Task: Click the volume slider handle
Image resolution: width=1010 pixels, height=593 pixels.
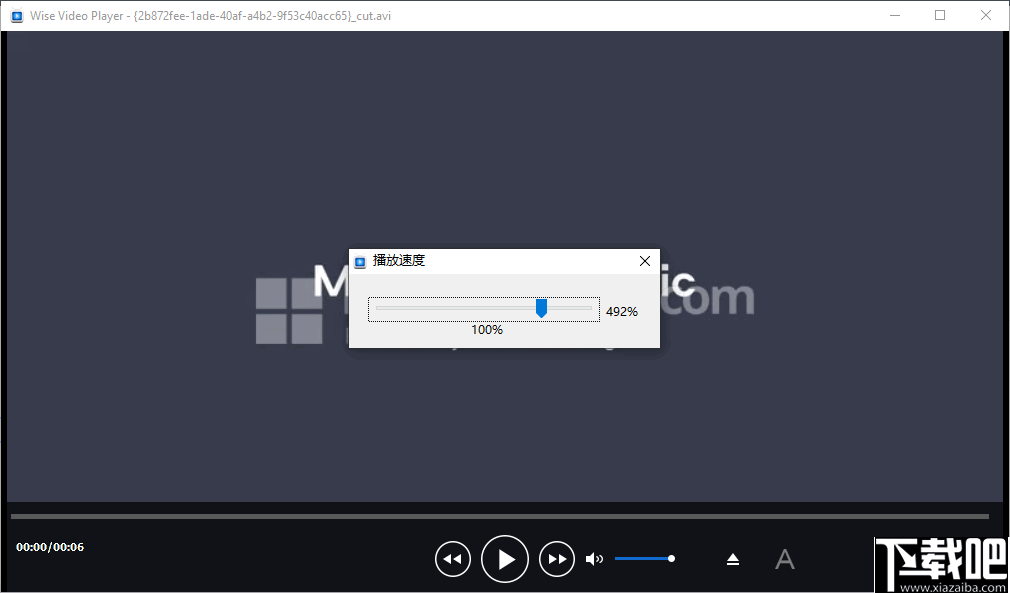Action: tap(671, 558)
